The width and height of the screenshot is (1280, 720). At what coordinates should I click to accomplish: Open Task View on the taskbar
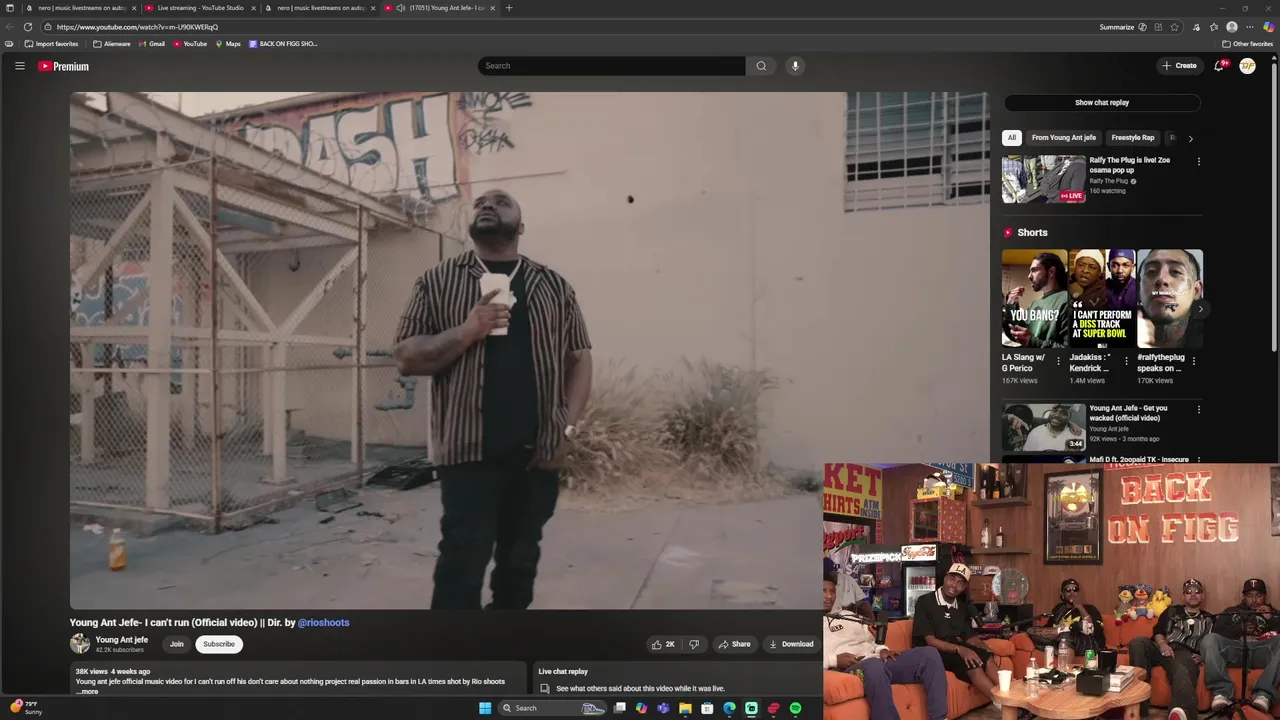point(620,708)
